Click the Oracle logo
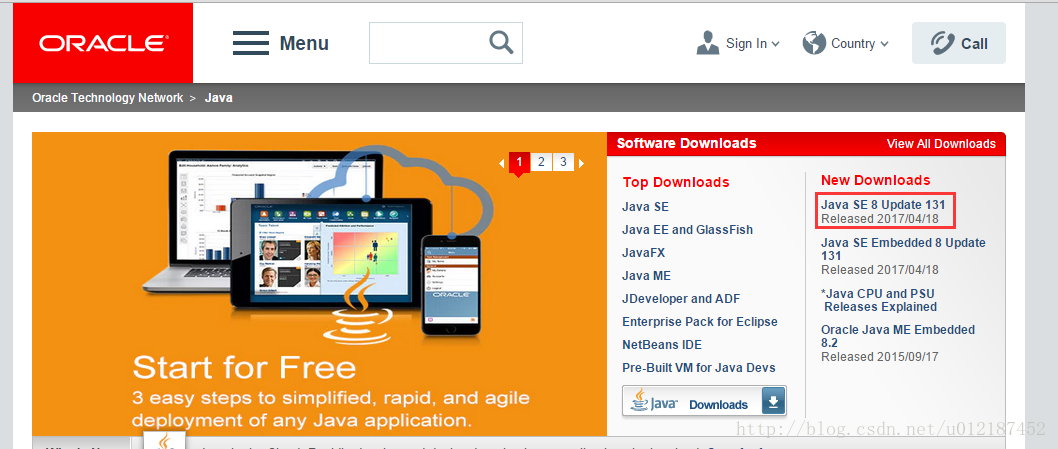 103,43
